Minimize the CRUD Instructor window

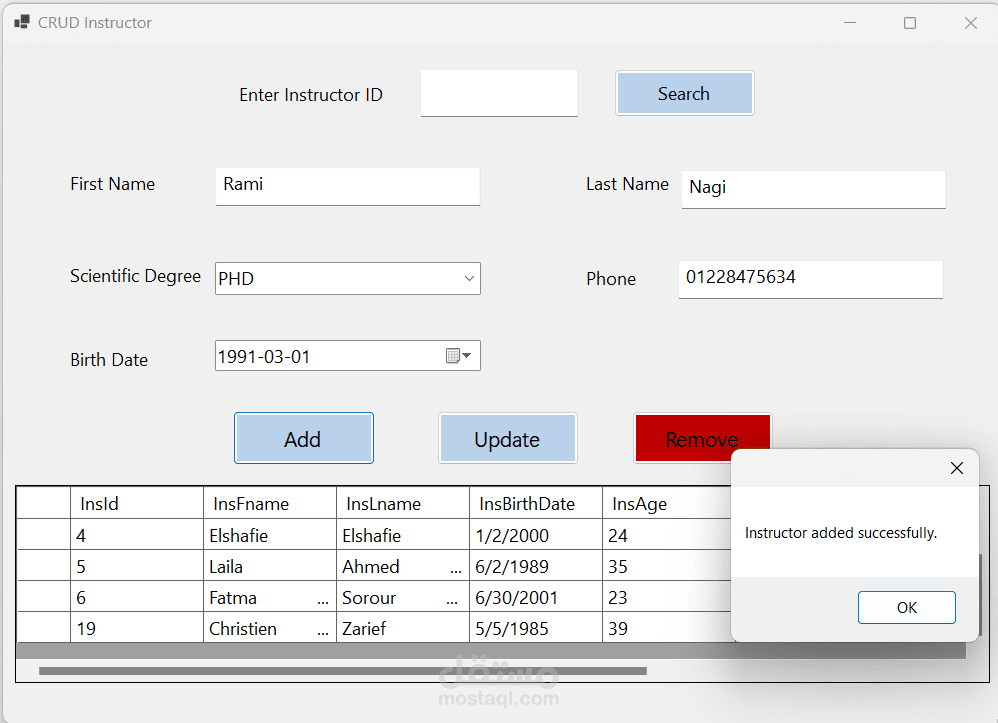pyautogui.click(x=850, y=22)
